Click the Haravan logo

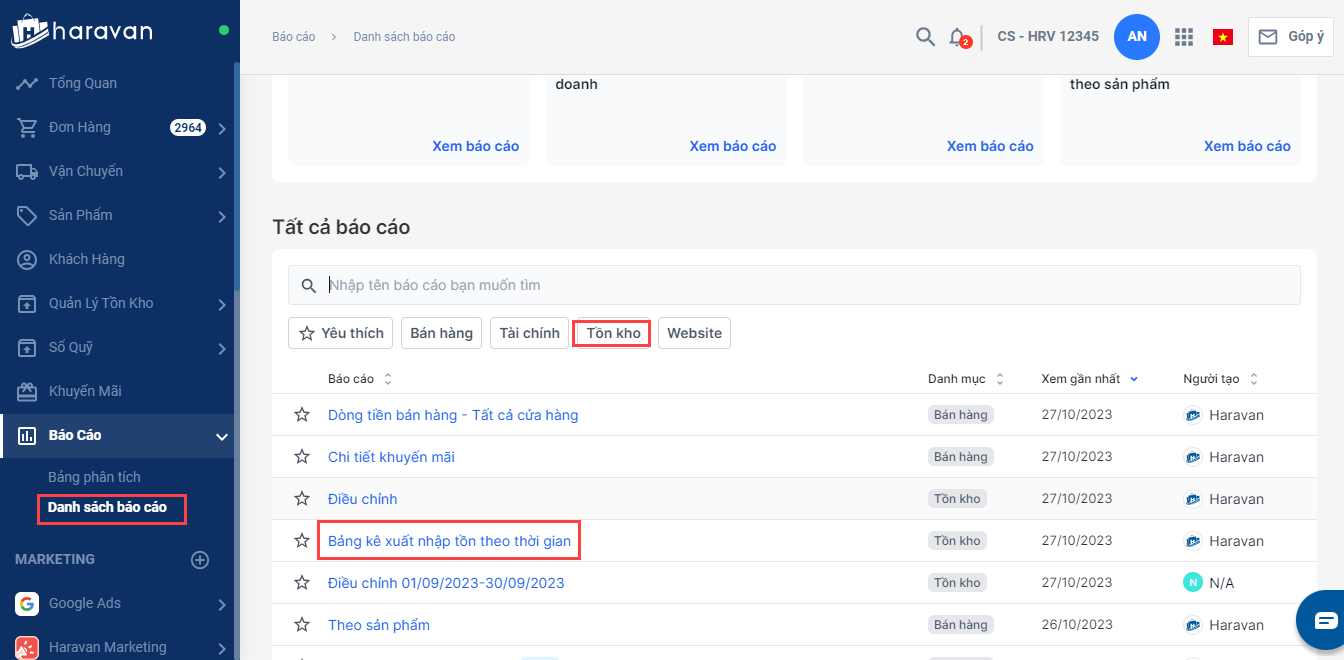tap(82, 31)
